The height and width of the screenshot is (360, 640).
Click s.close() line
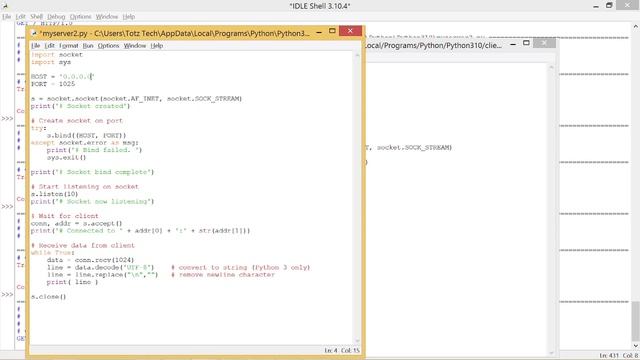tap(48, 297)
